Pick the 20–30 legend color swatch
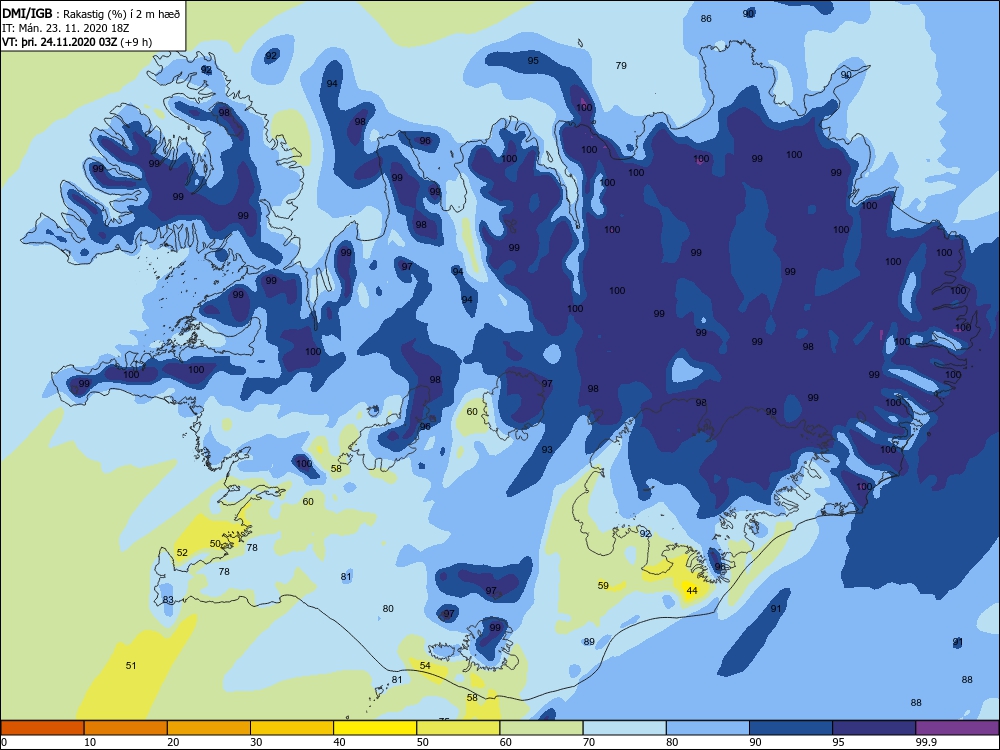Viewport: 1000px width, 750px height. tap(209, 728)
